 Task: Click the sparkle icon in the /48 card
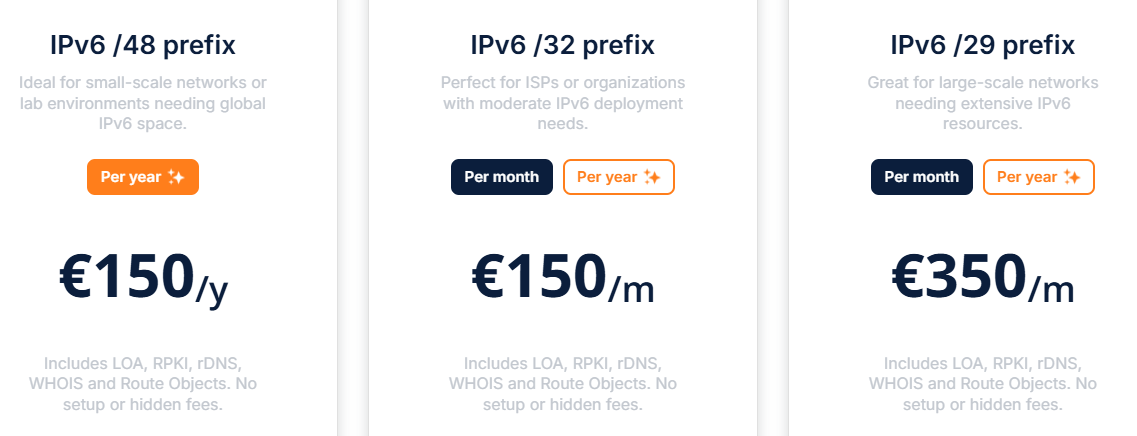(176, 177)
